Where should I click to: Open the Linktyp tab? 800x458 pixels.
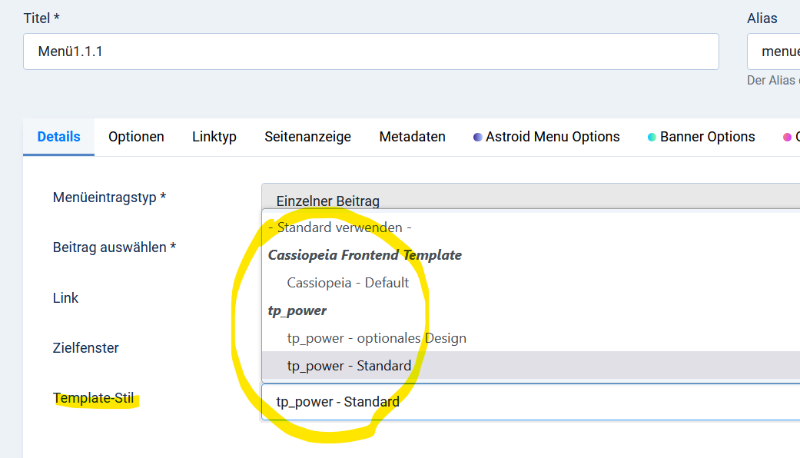point(214,137)
